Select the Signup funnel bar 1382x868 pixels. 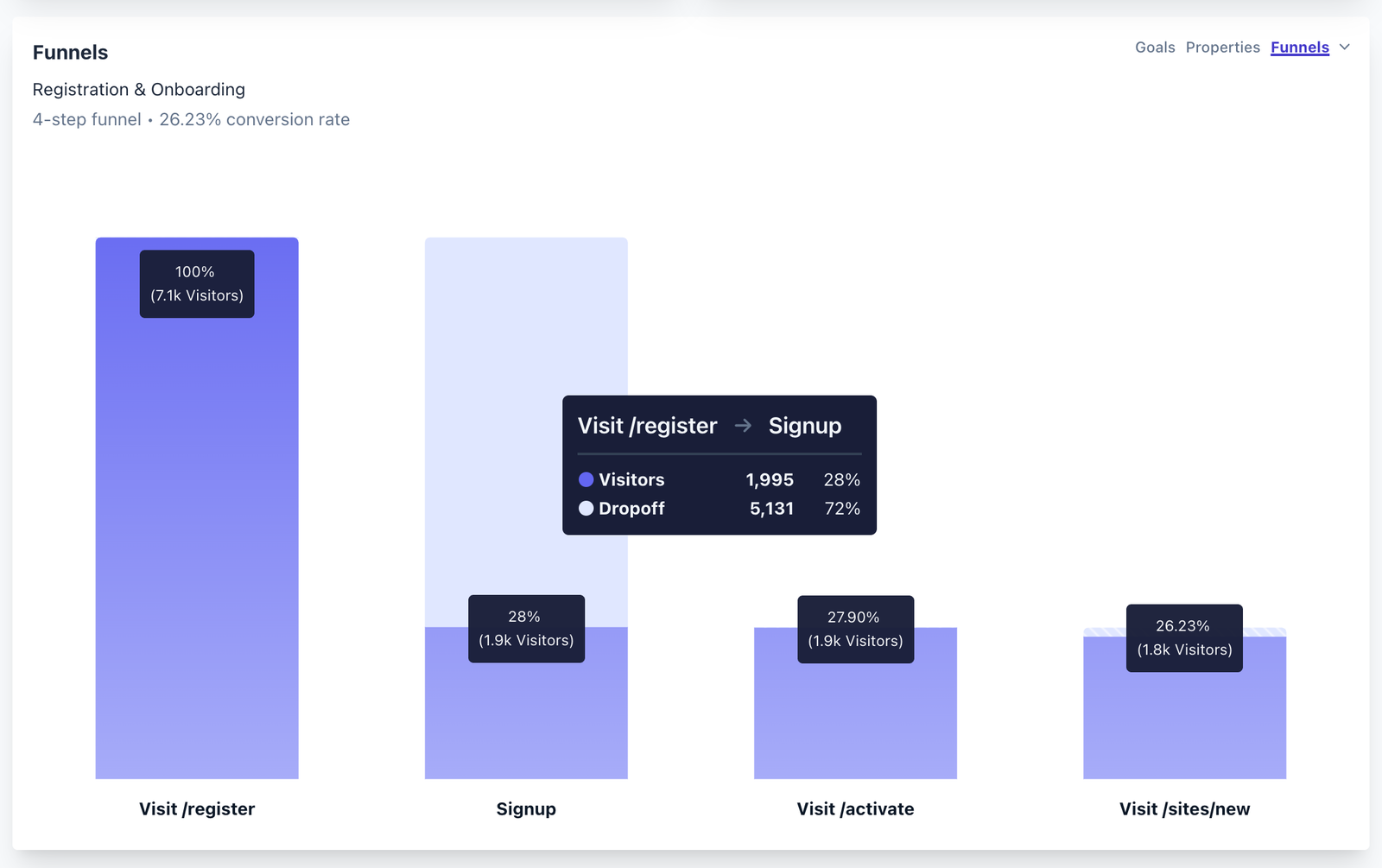(526, 717)
